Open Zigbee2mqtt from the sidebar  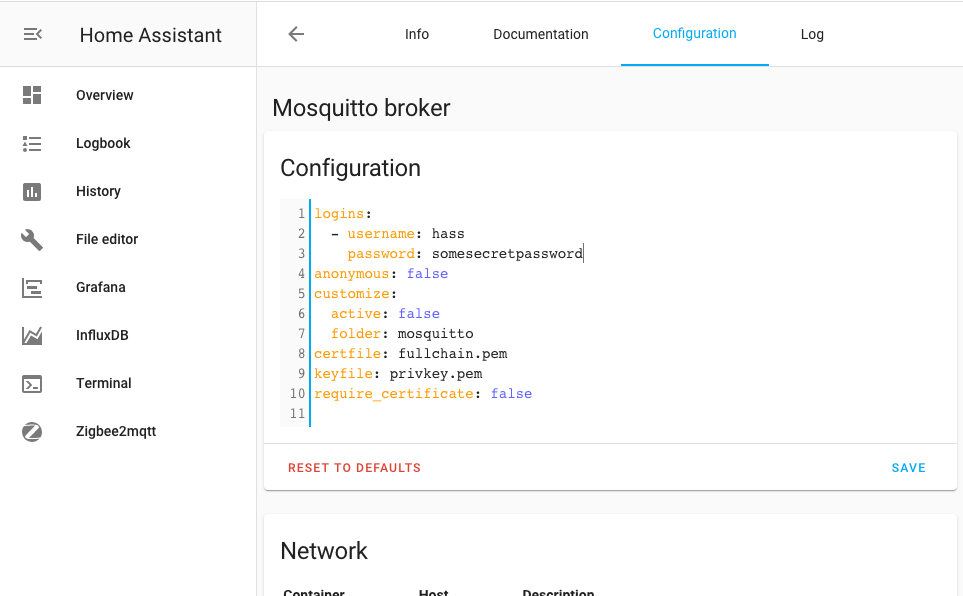point(128,431)
